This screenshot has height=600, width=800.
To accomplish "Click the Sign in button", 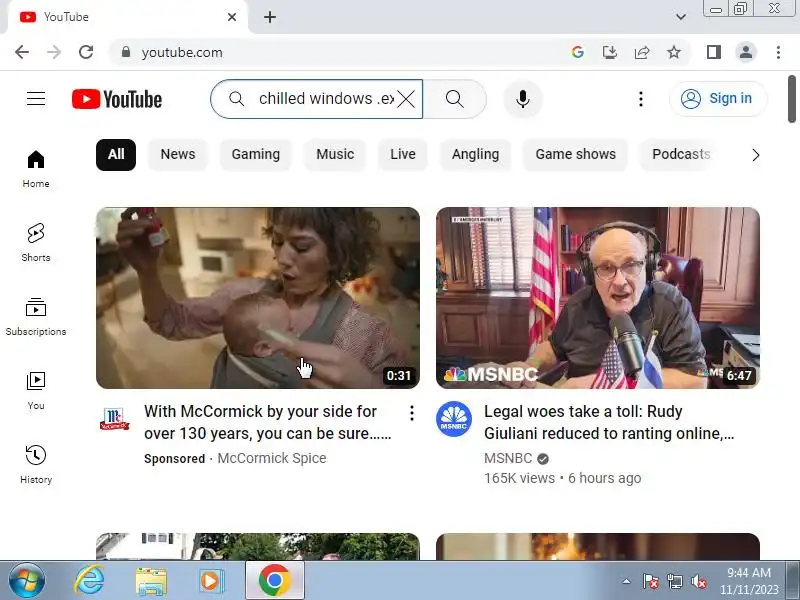I will (x=717, y=98).
